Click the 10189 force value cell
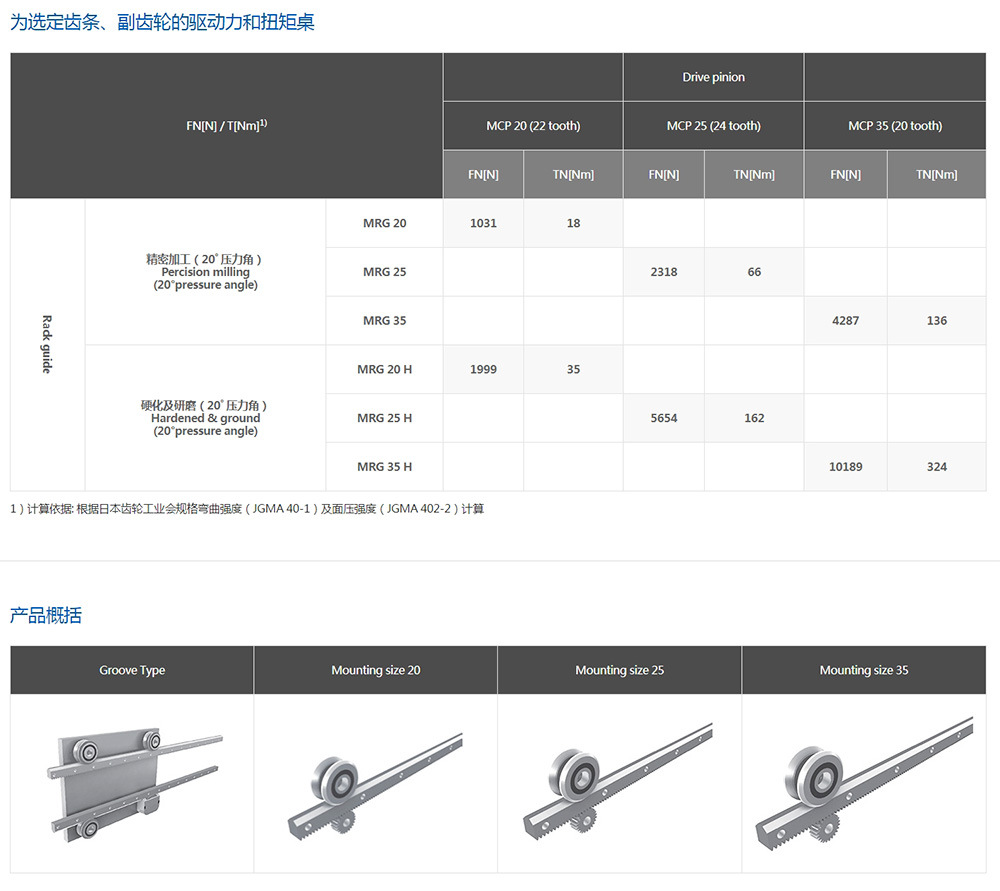Viewport: 1000px width, 891px height. point(845,467)
